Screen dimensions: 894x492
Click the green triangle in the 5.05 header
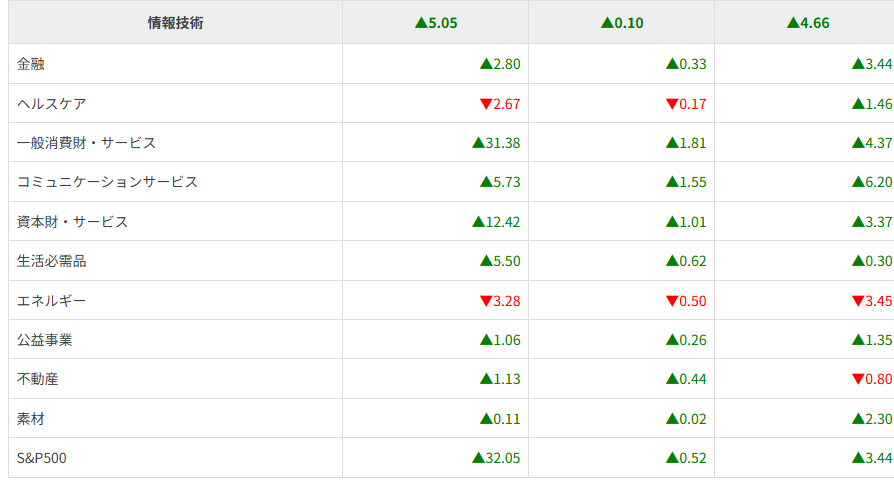(x=421, y=22)
